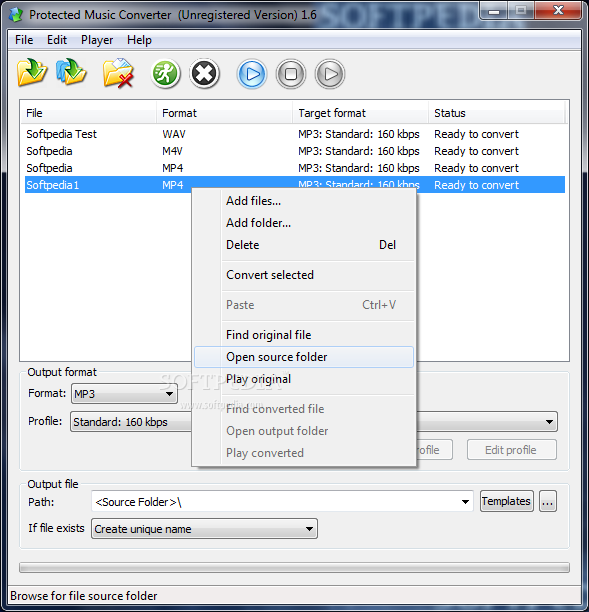Select the Softpedia1 file row
This screenshot has height=612, width=589.
point(295,185)
